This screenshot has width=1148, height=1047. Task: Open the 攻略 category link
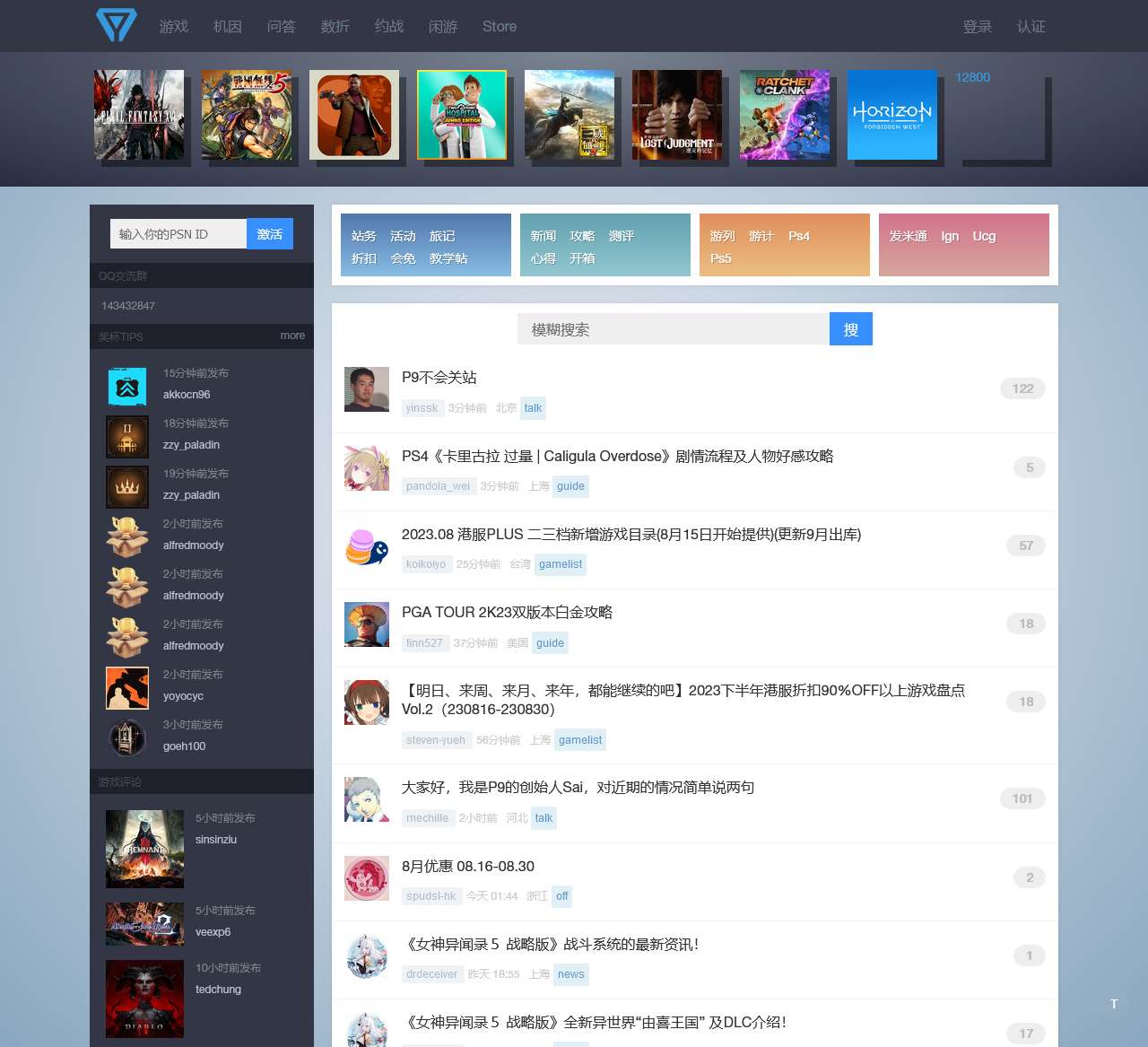point(582,236)
